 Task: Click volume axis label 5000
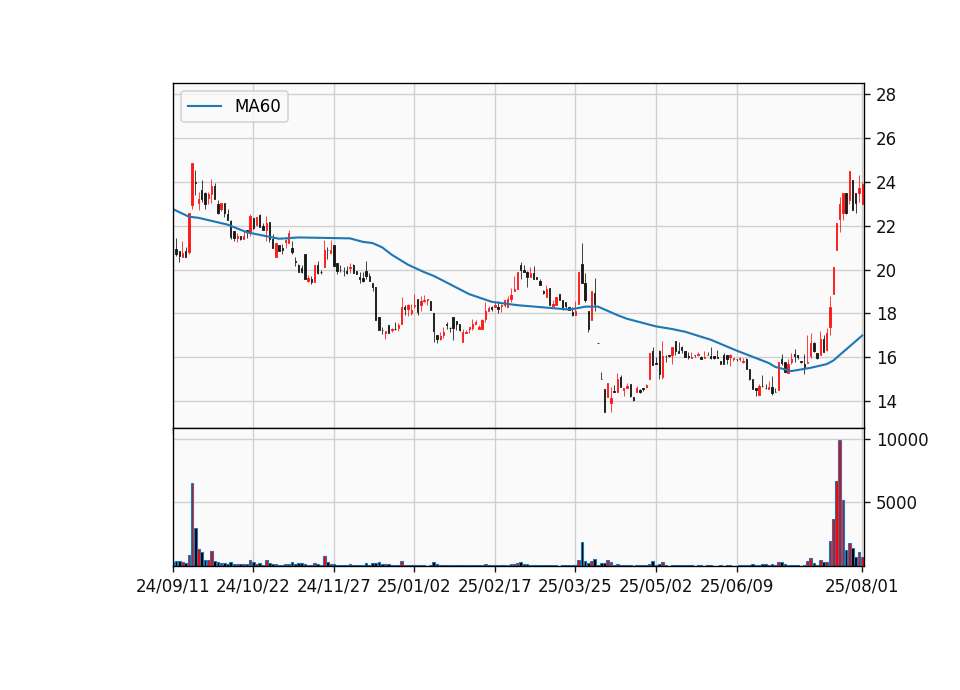click(x=896, y=503)
